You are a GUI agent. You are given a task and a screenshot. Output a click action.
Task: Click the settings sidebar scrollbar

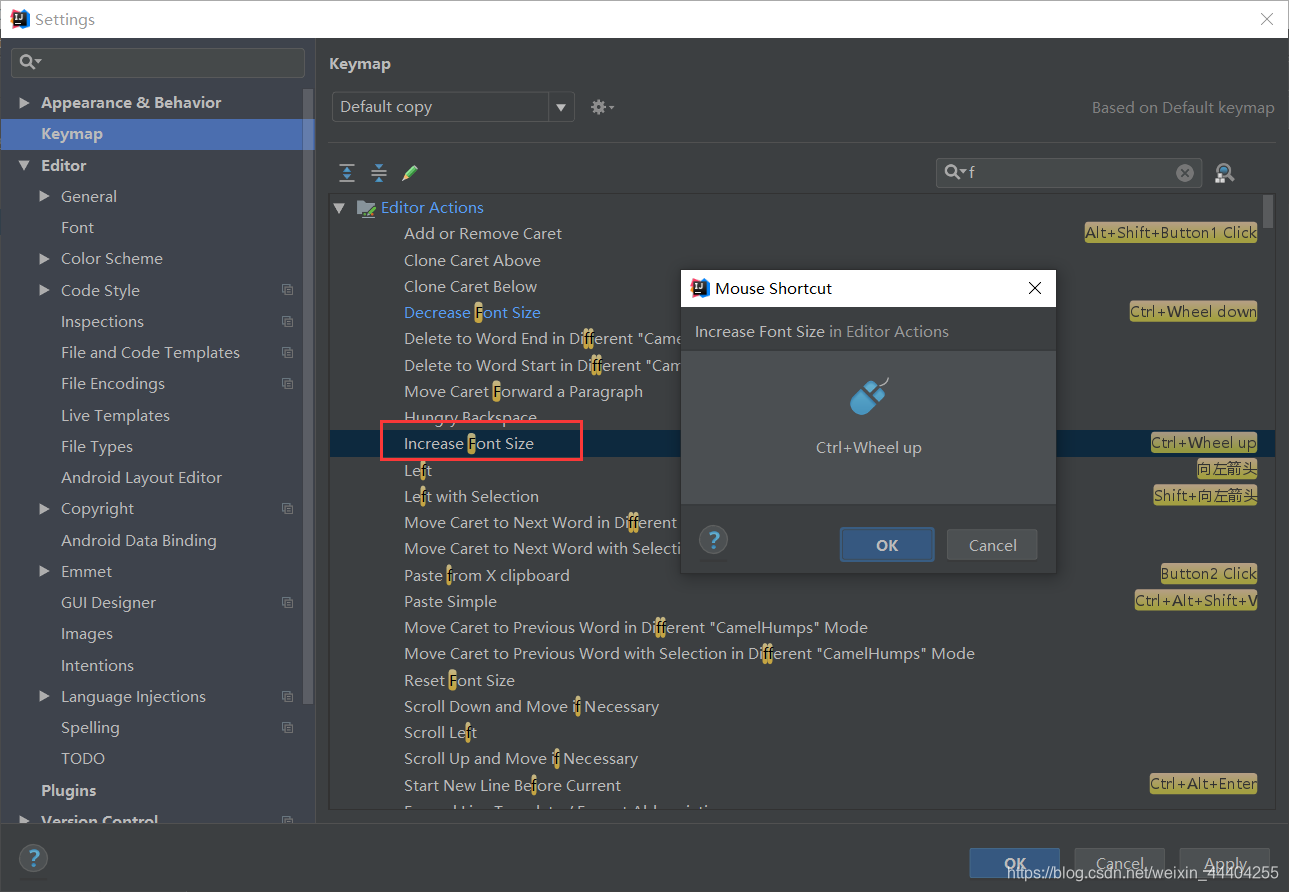(309, 396)
